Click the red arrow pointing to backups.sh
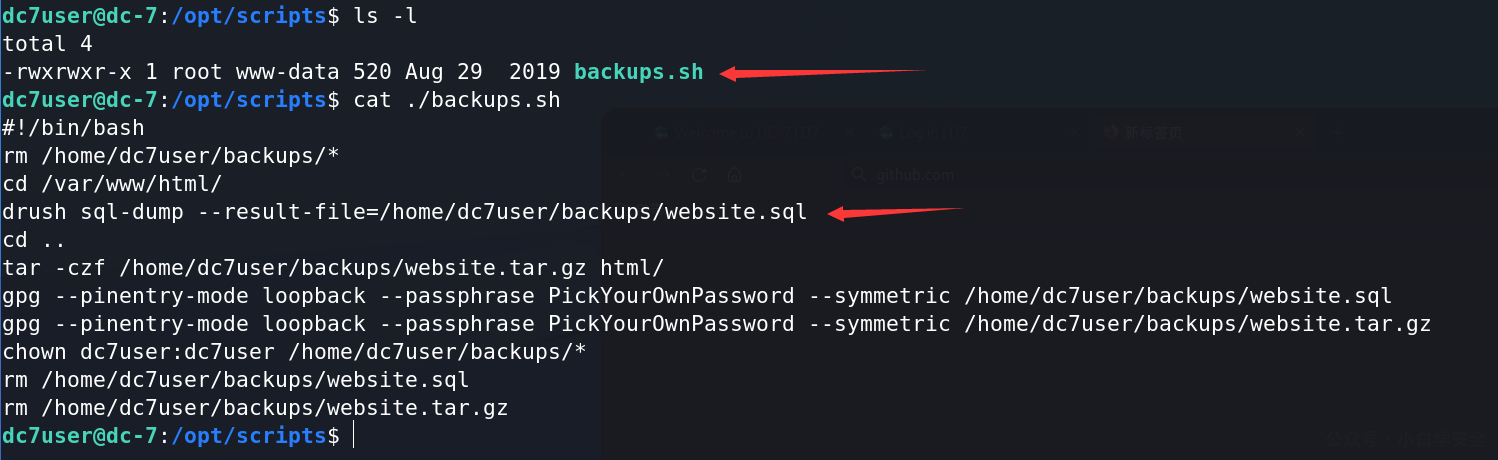1498x460 pixels. pos(823,72)
